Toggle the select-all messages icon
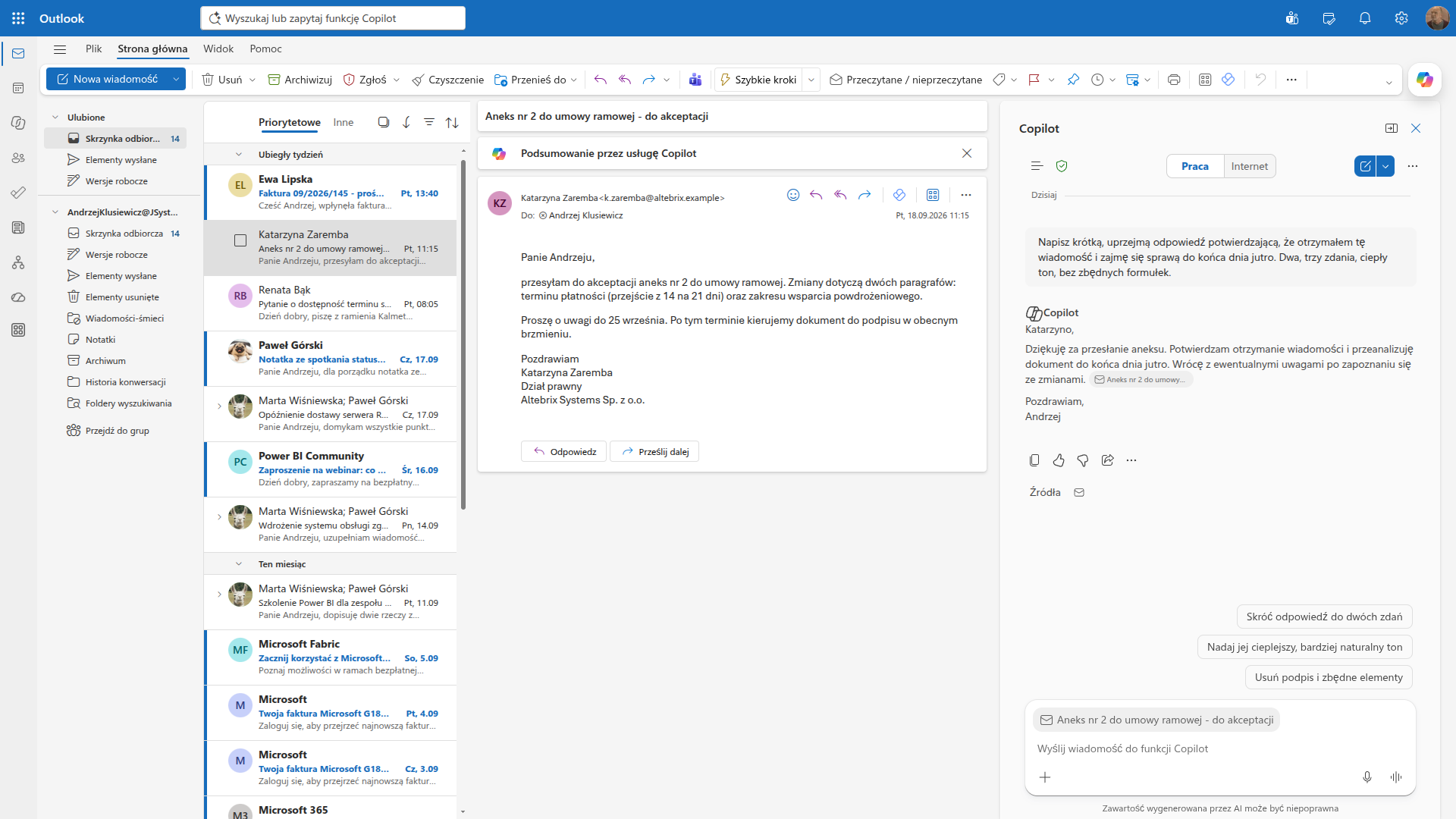1456x819 pixels. tap(384, 122)
